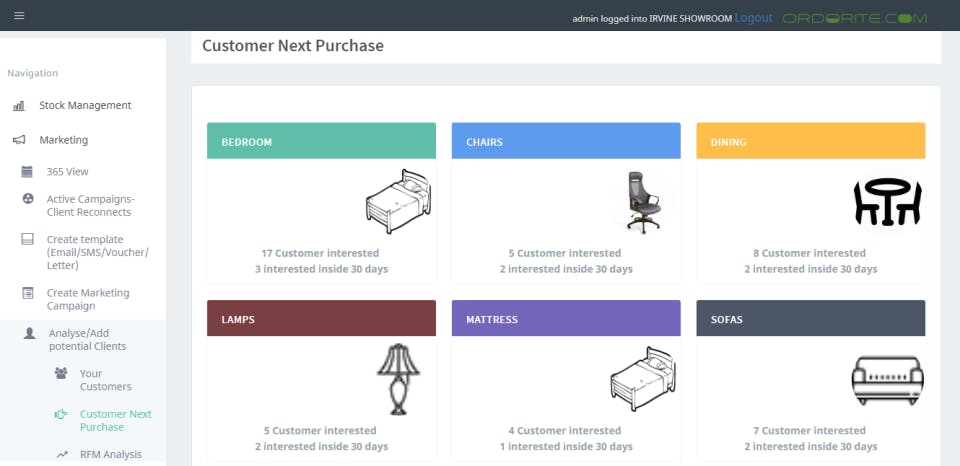Open the Create Marketing Campaign page
Image resolution: width=960 pixels, height=466 pixels.
(x=90, y=299)
